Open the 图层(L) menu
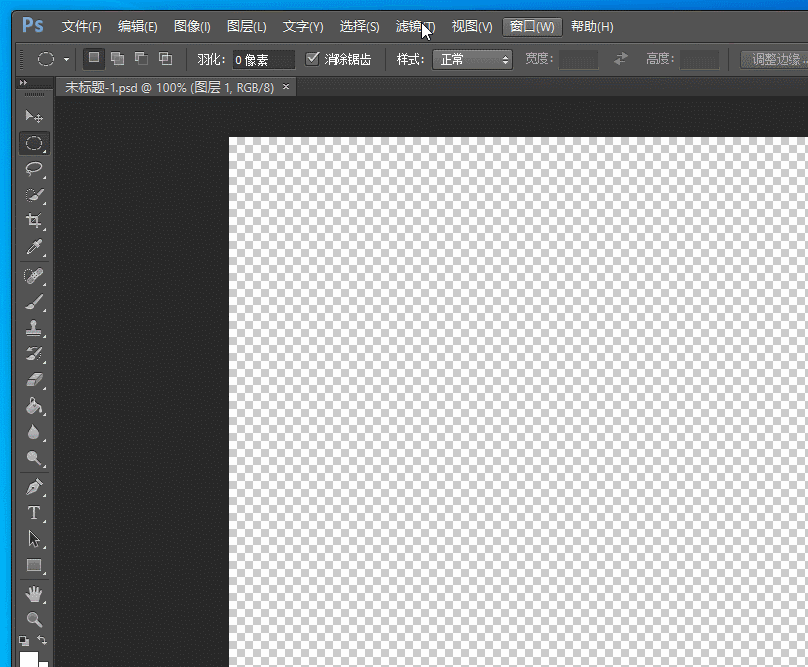 point(247,26)
